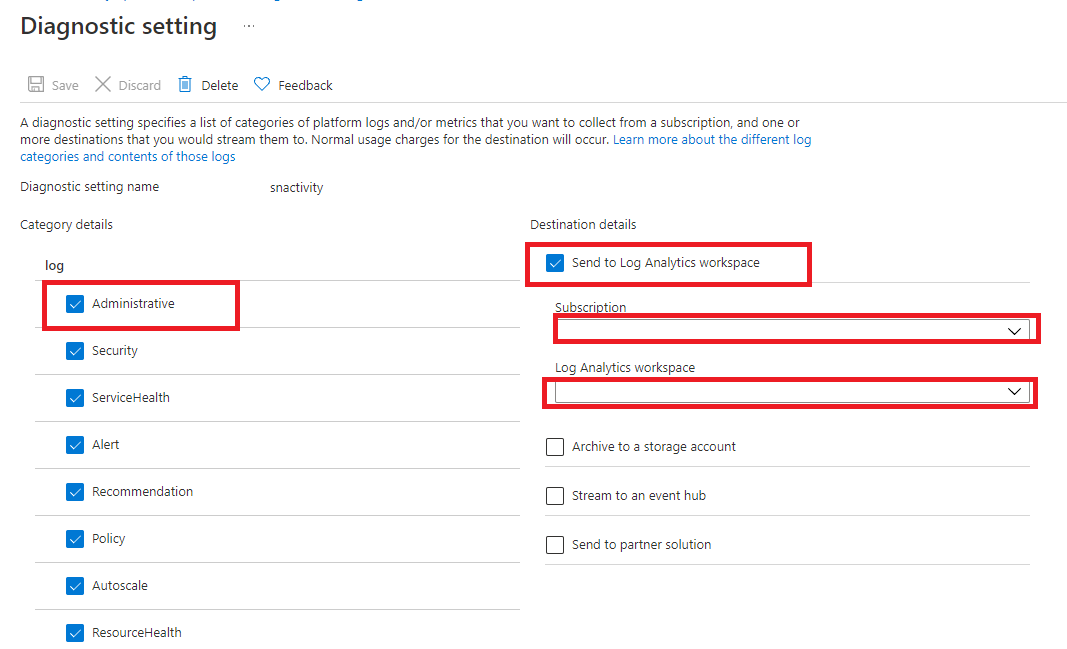Screen dimensions: 1067x649
Task: Uncheck Send to Log Analytics workspace
Action: (555, 263)
